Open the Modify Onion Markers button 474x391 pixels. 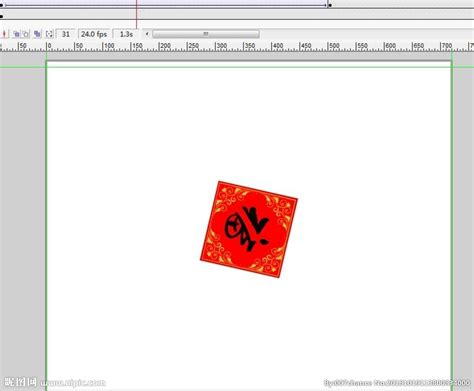49,34
